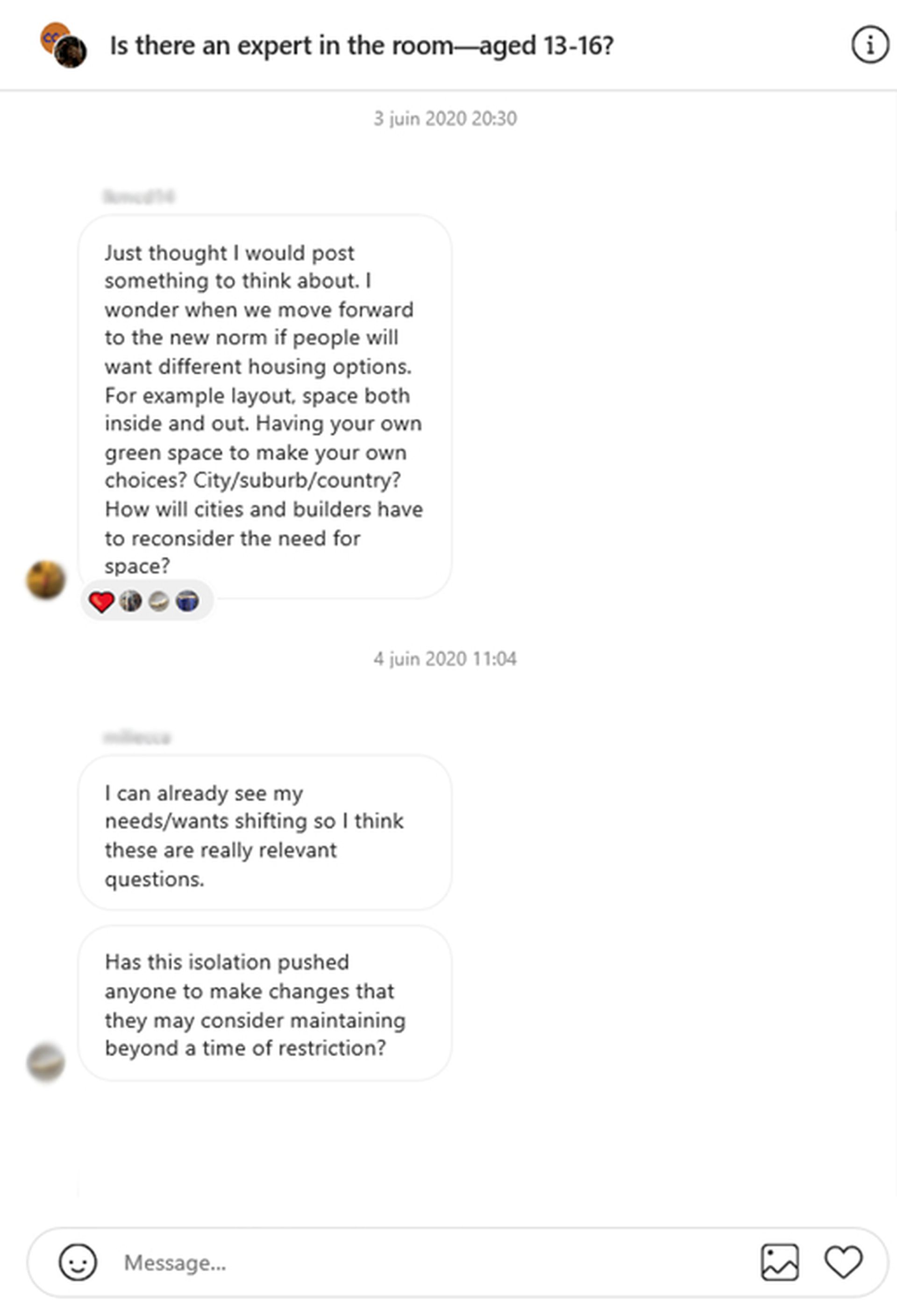Click the blurred username above second message

coord(136,737)
